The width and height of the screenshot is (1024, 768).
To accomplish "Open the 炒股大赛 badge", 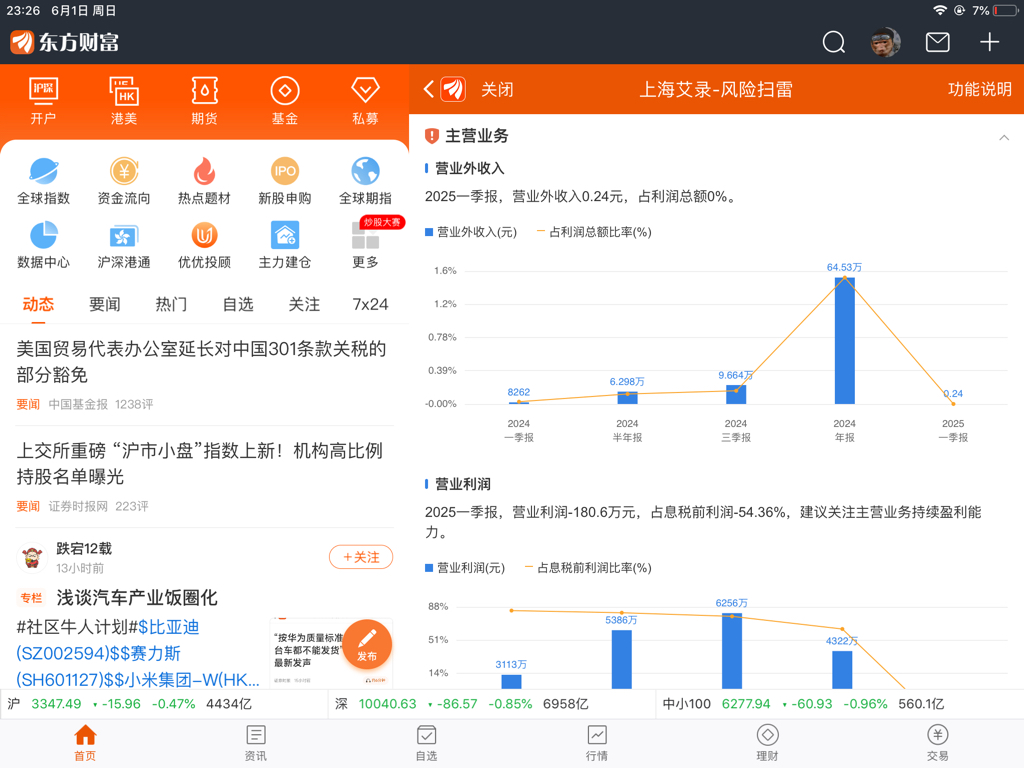I will click(x=383, y=222).
